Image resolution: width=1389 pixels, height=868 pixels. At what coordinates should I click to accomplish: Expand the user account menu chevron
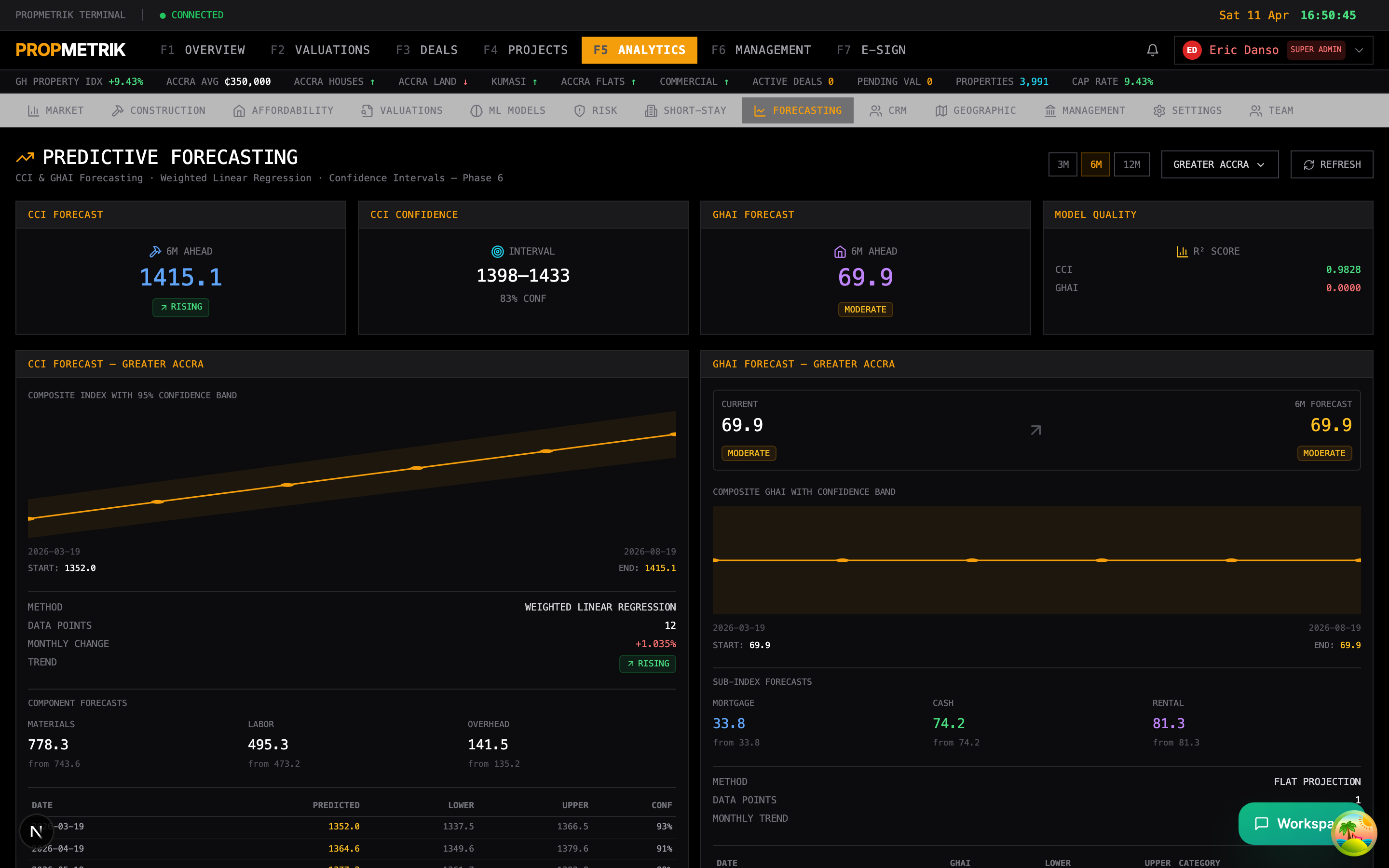pos(1359,50)
